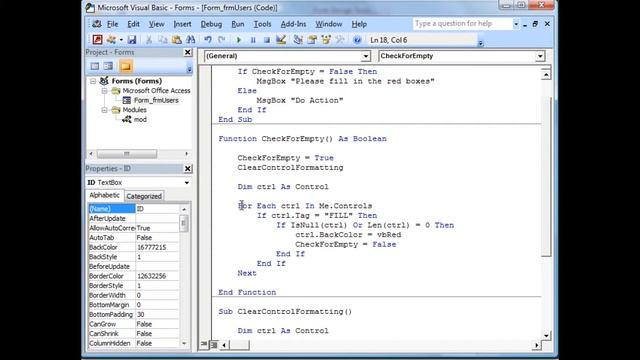Click the BorderColor value 12632256
The image size is (640, 360).
point(157,276)
